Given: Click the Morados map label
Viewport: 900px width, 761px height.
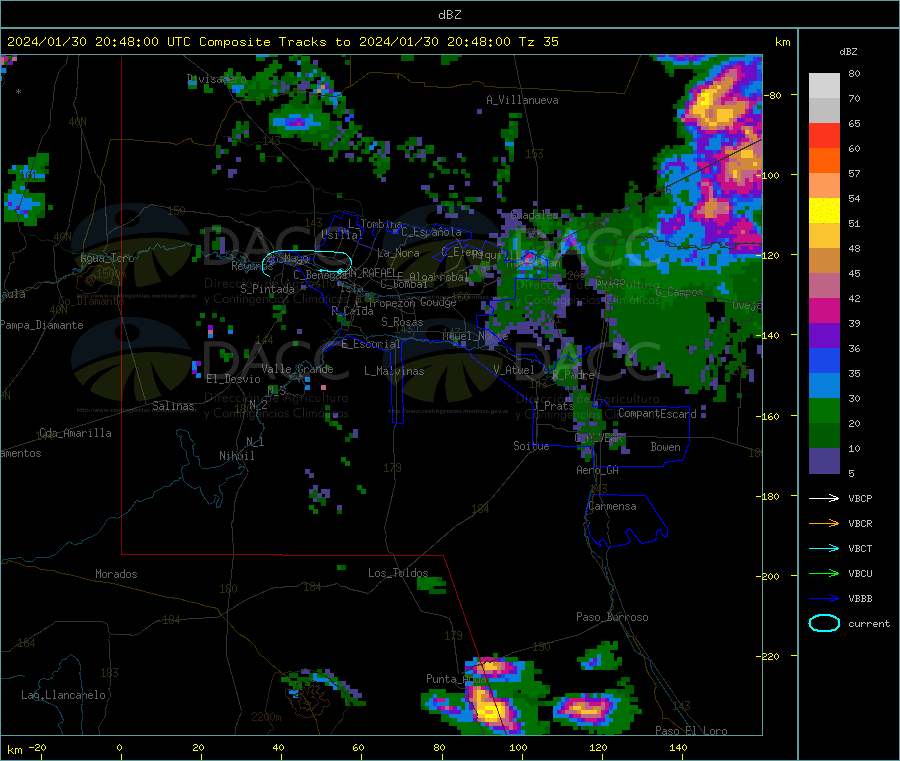Looking at the screenshot, I should point(116,574).
